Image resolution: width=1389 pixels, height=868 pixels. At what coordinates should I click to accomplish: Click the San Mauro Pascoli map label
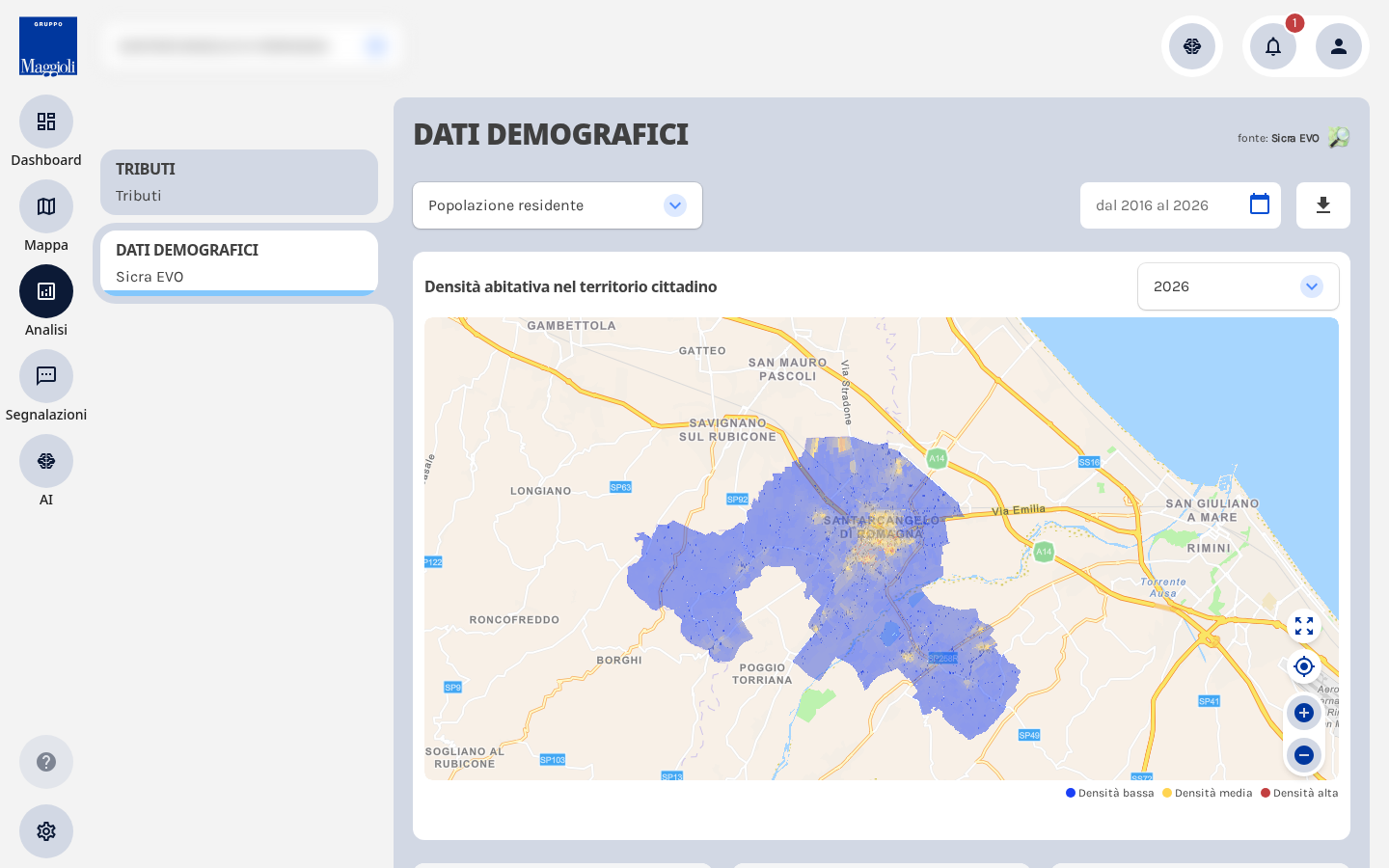tap(788, 369)
